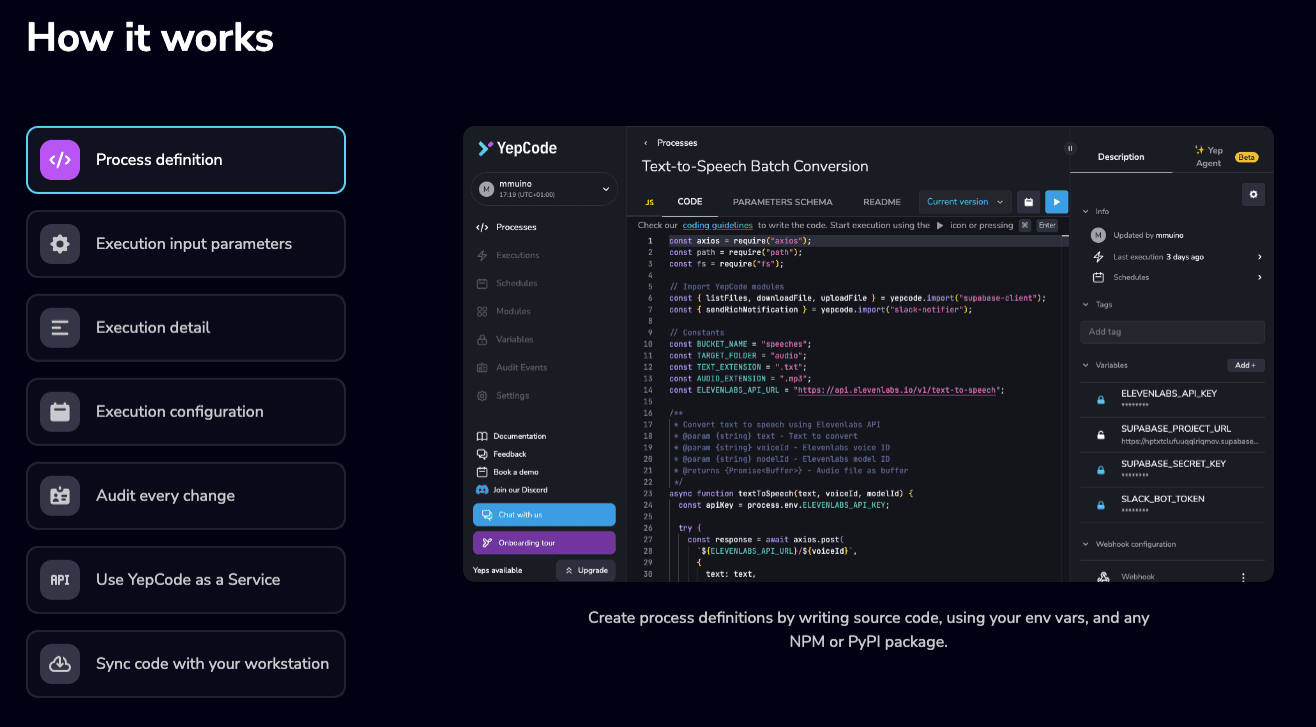Toggle lock on SLACK_BOT_TOKEN variable
Viewport: 1316px width, 727px height.
click(x=1101, y=505)
